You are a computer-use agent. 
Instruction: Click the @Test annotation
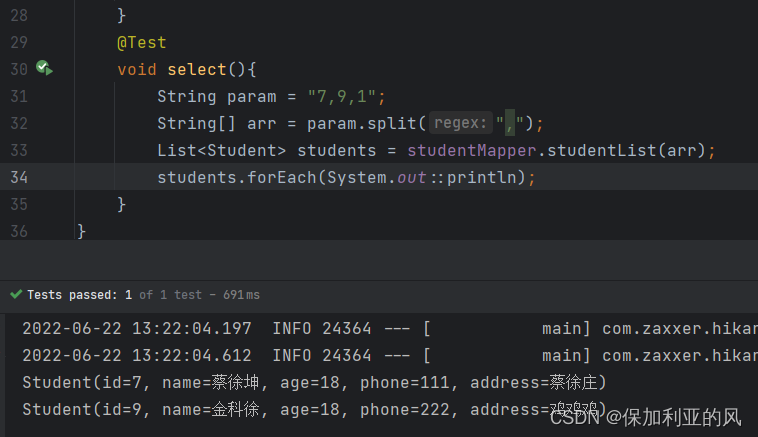[x=141, y=43]
